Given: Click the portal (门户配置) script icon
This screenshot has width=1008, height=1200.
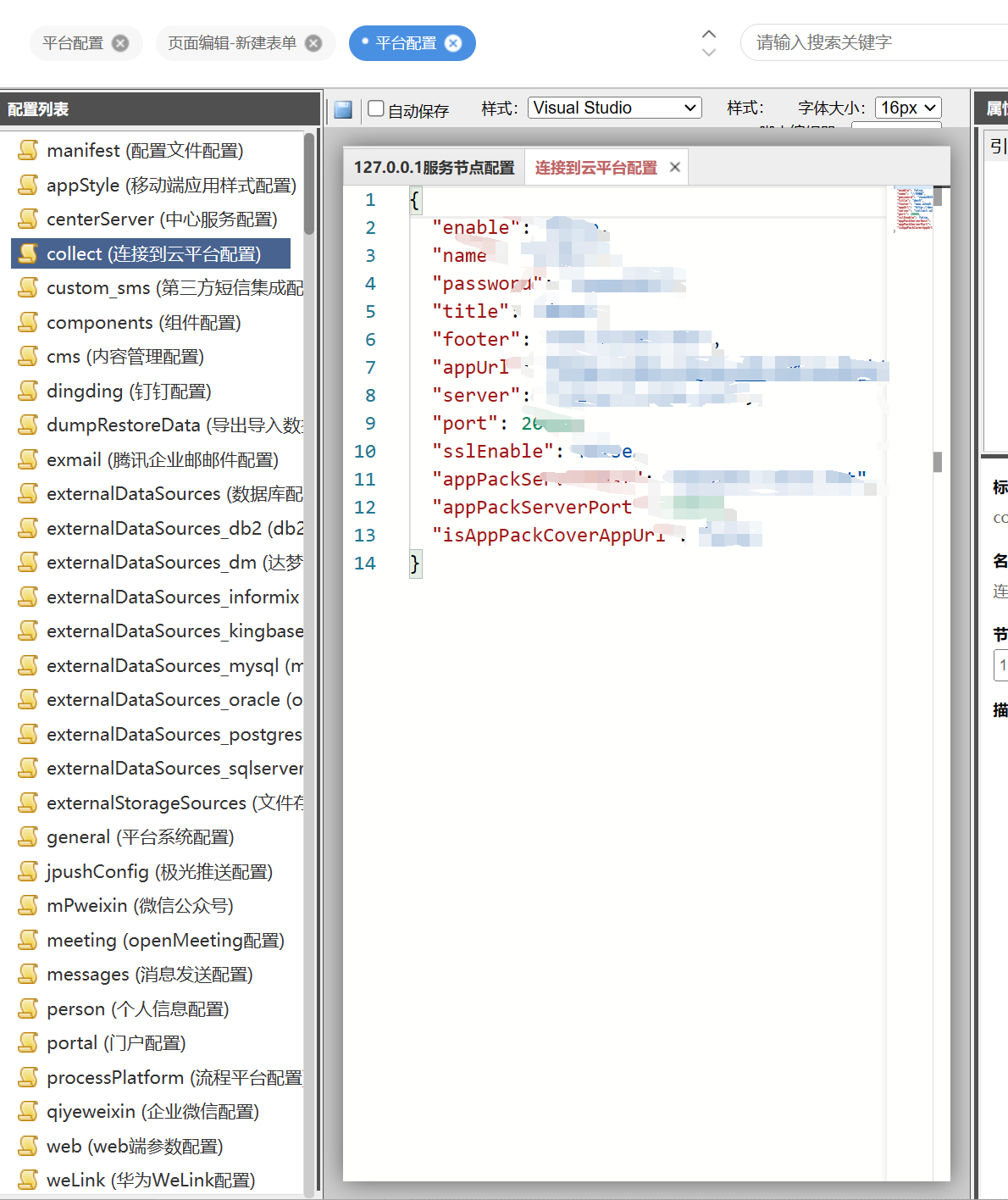Looking at the screenshot, I should (28, 1042).
